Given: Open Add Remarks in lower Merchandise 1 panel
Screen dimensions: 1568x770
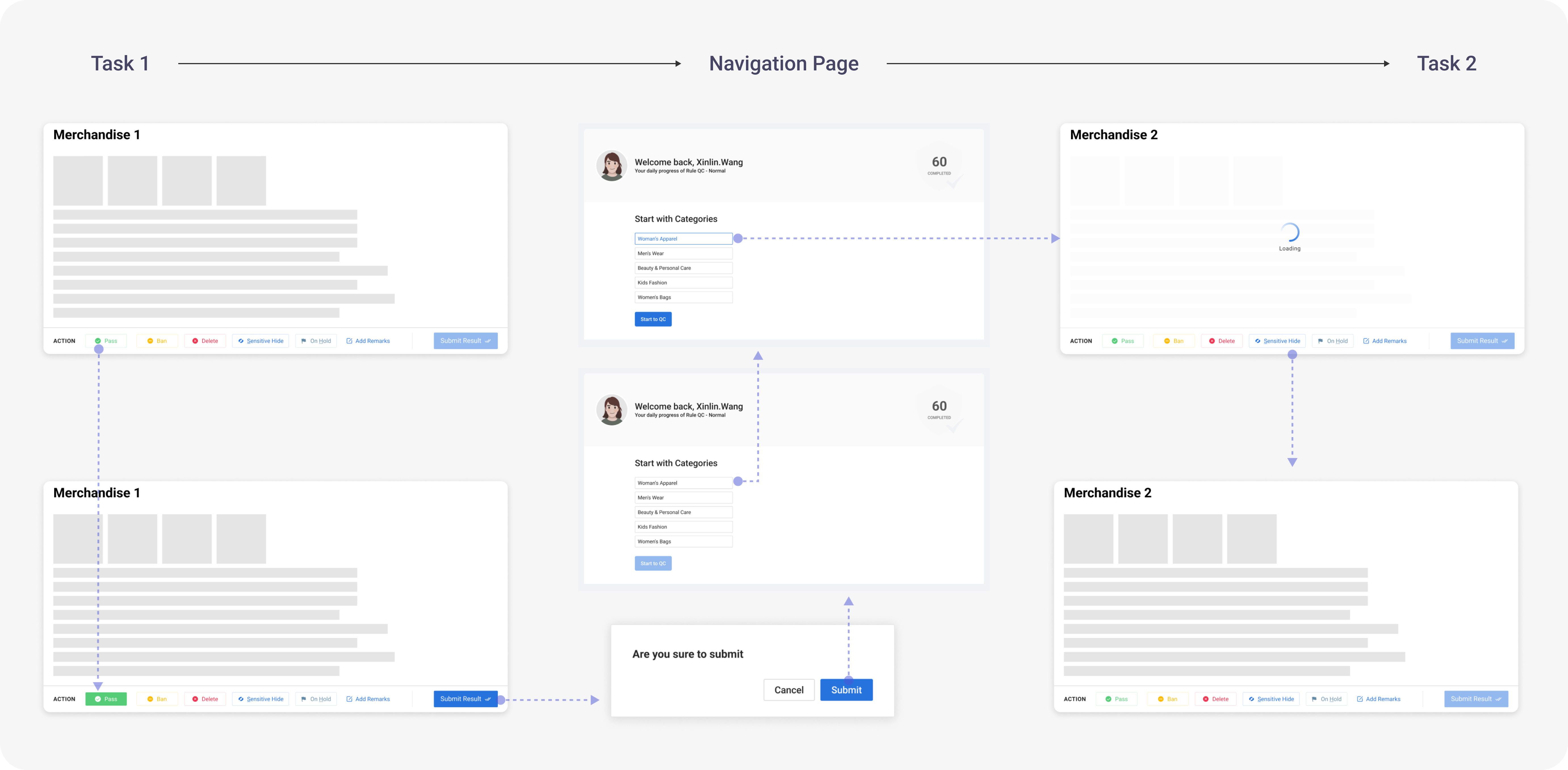Looking at the screenshot, I should tap(368, 699).
